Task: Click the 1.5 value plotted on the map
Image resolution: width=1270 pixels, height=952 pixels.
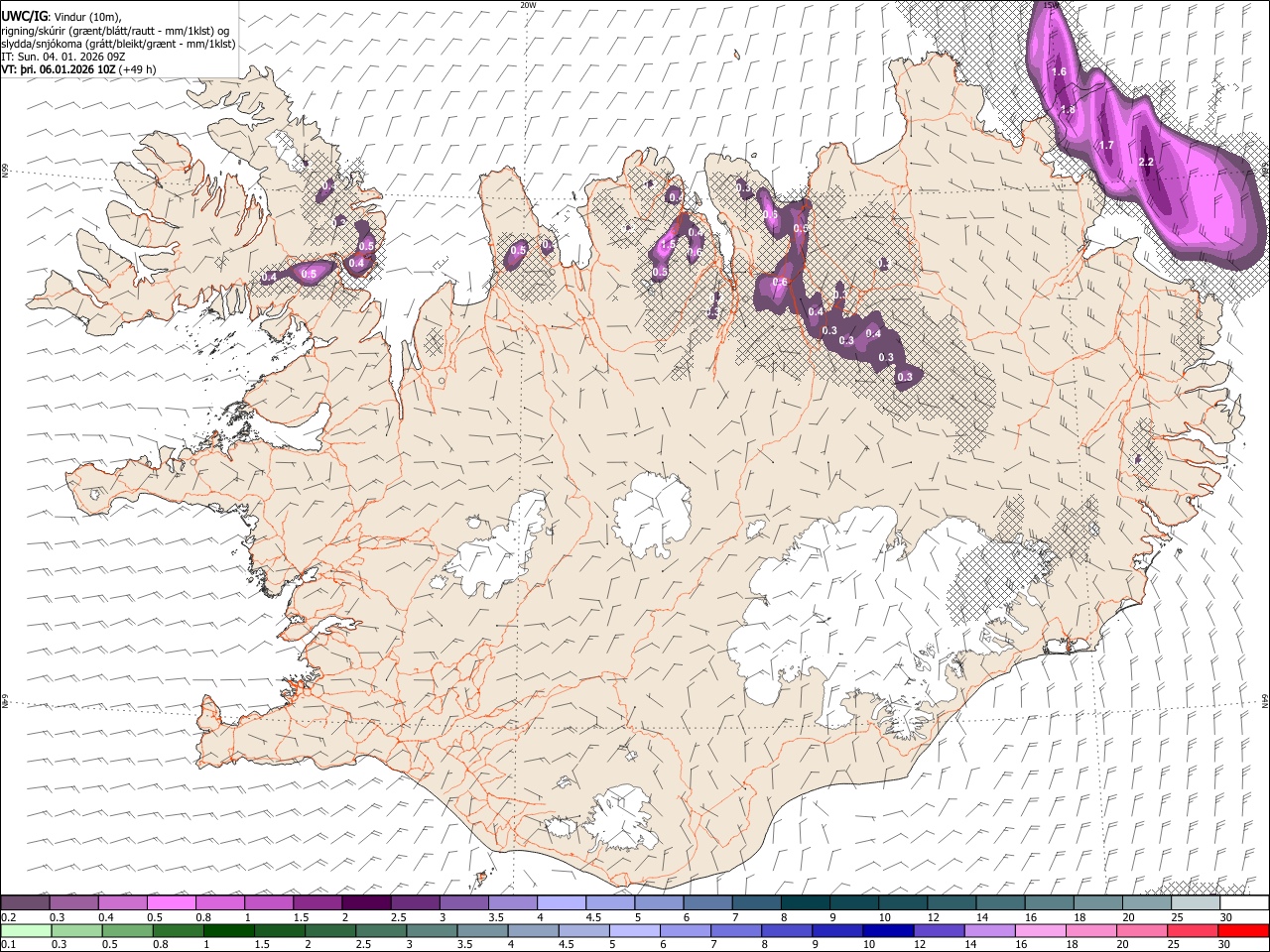Action: point(668,244)
